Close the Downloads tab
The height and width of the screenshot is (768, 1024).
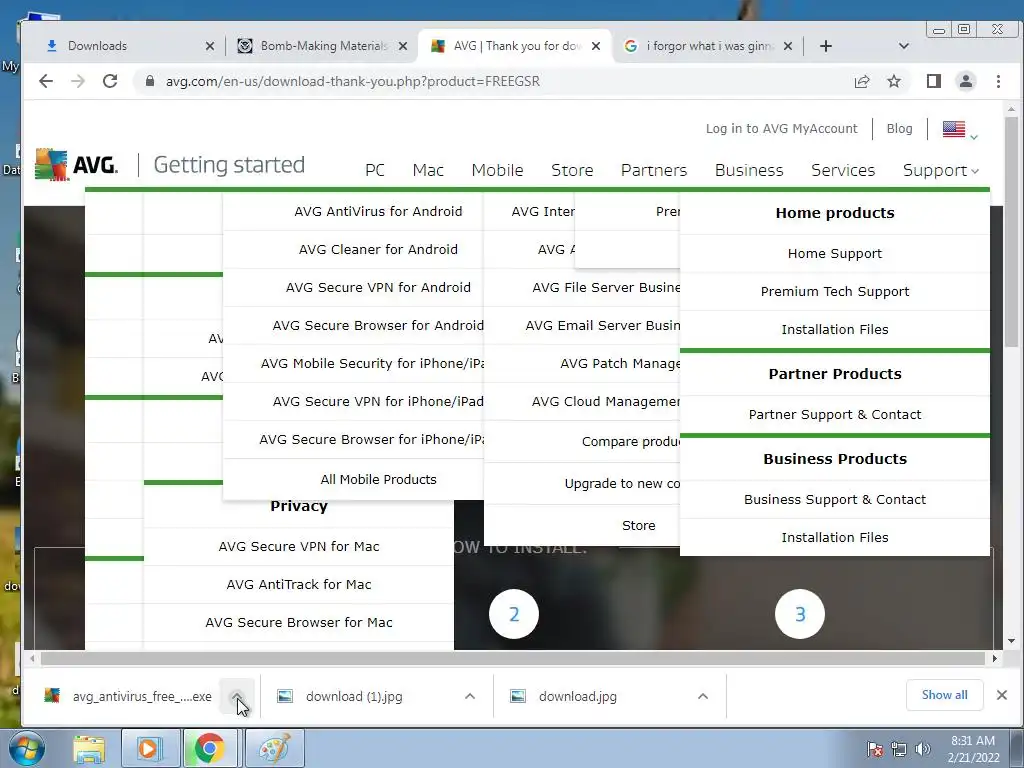click(x=210, y=46)
